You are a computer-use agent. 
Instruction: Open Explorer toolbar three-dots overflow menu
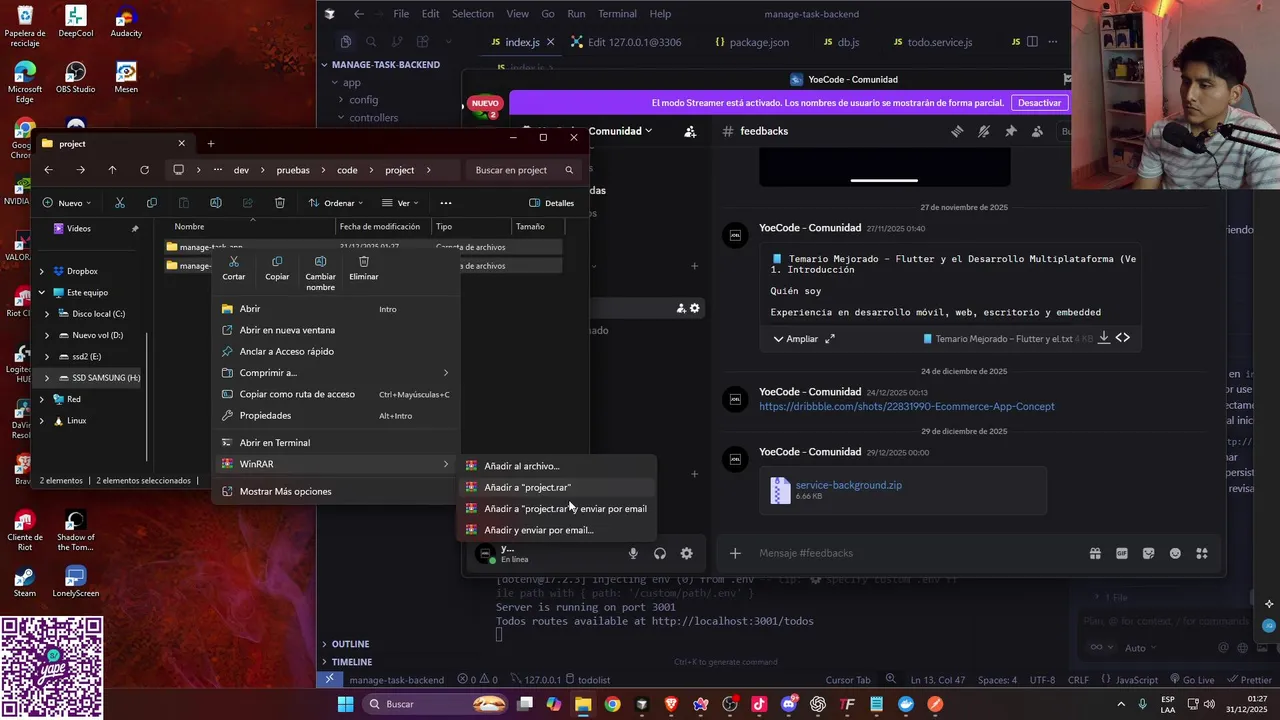pyautogui.click(x=446, y=203)
